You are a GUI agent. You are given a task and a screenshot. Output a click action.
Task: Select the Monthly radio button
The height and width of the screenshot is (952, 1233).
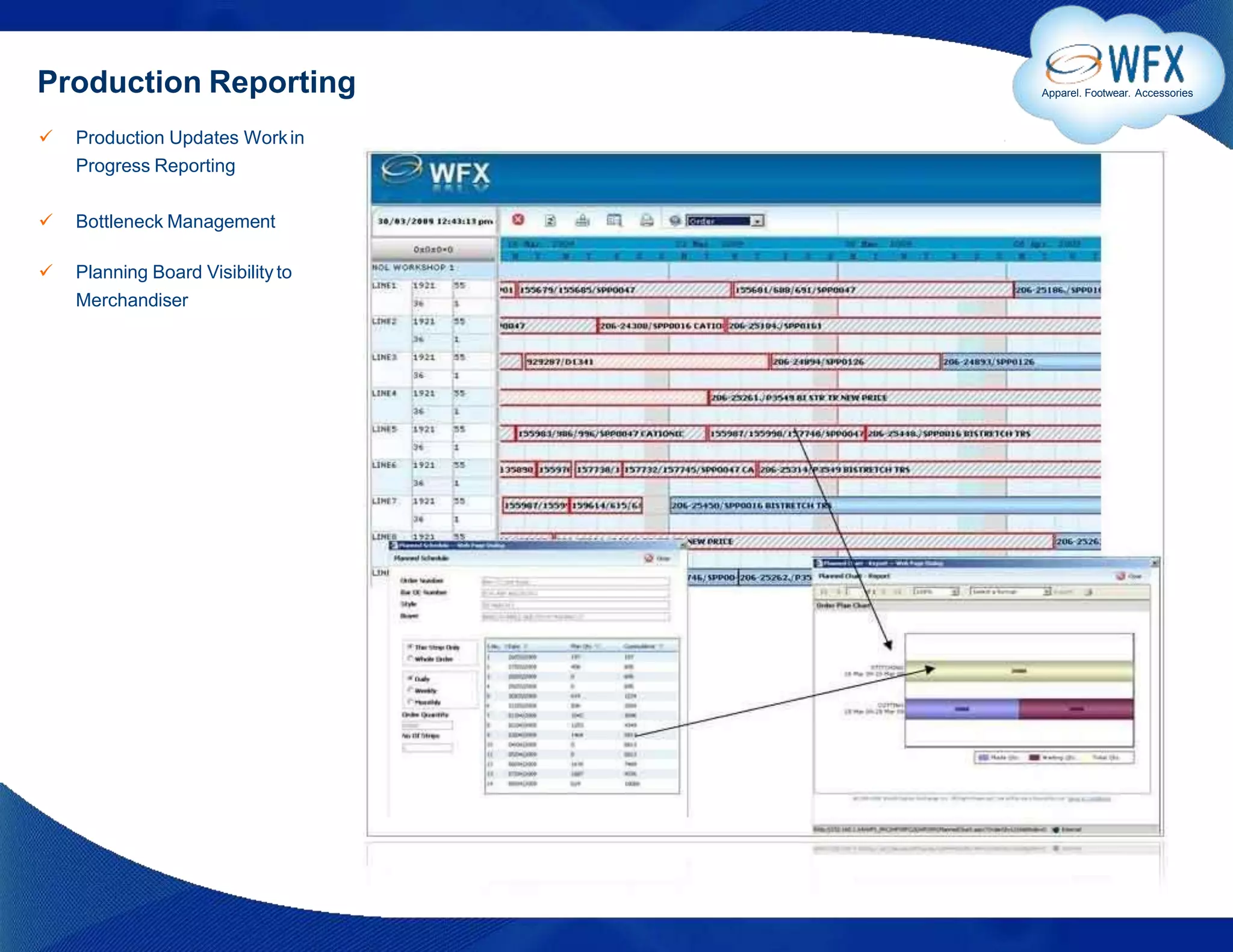point(410,701)
